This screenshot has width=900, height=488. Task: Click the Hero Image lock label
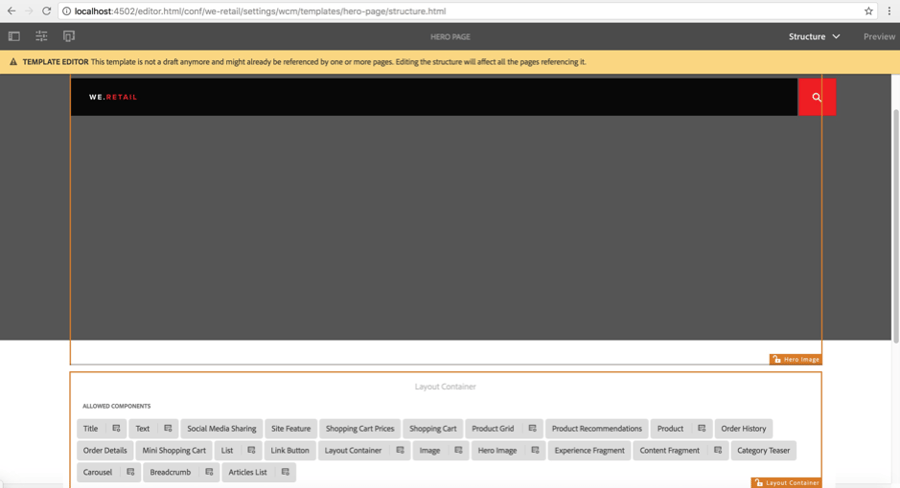pyautogui.click(x=796, y=359)
